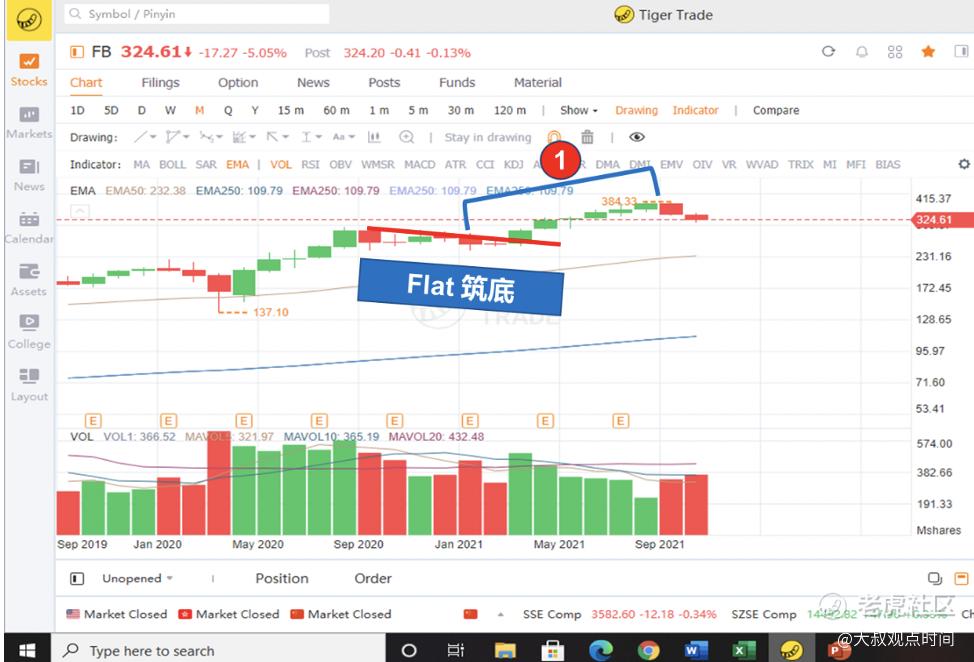The height and width of the screenshot is (662, 974).
Task: Toggle FB in favorites with the star
Action: 928,52
